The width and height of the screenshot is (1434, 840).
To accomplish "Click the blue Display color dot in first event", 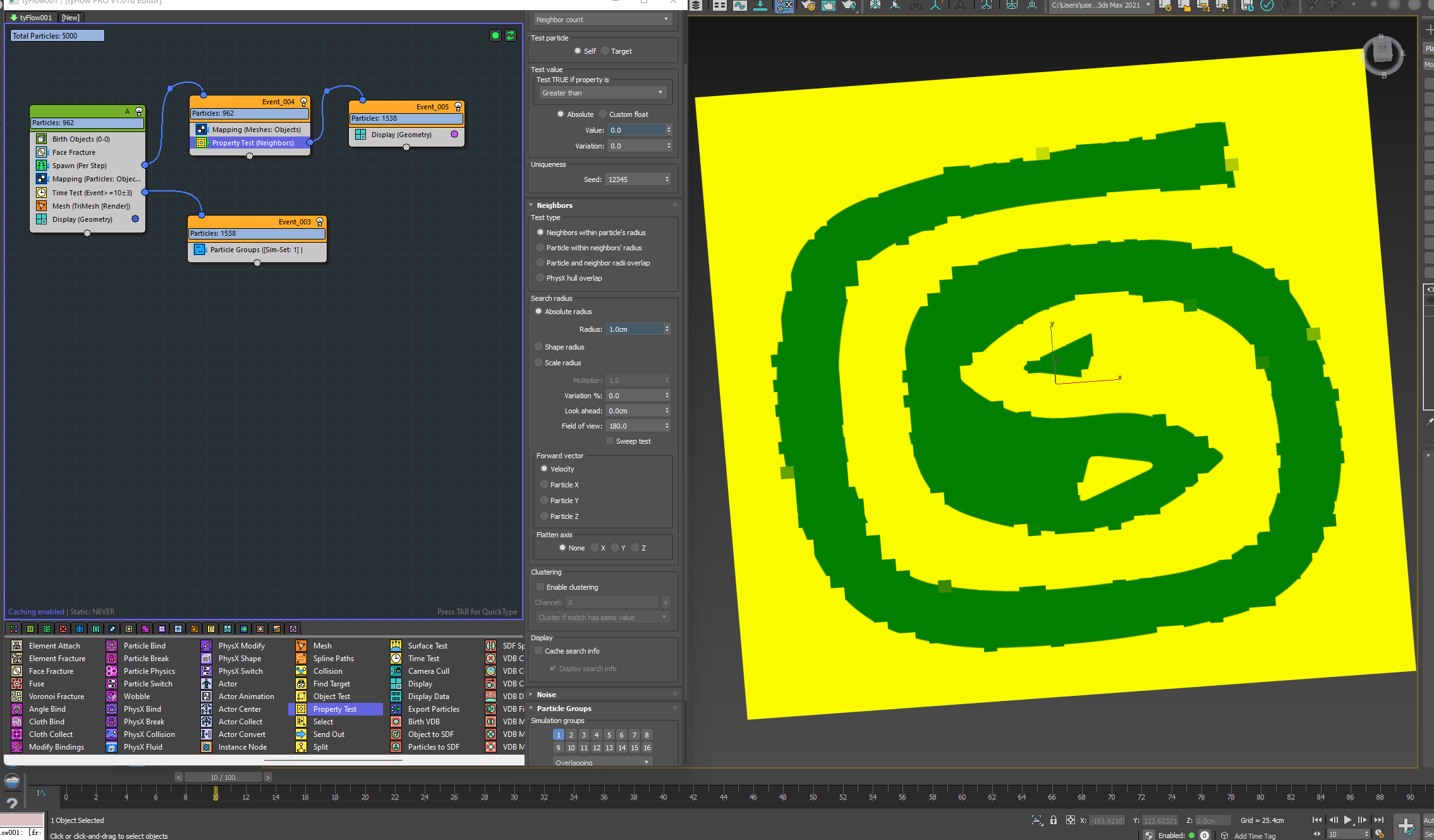I will (x=135, y=219).
